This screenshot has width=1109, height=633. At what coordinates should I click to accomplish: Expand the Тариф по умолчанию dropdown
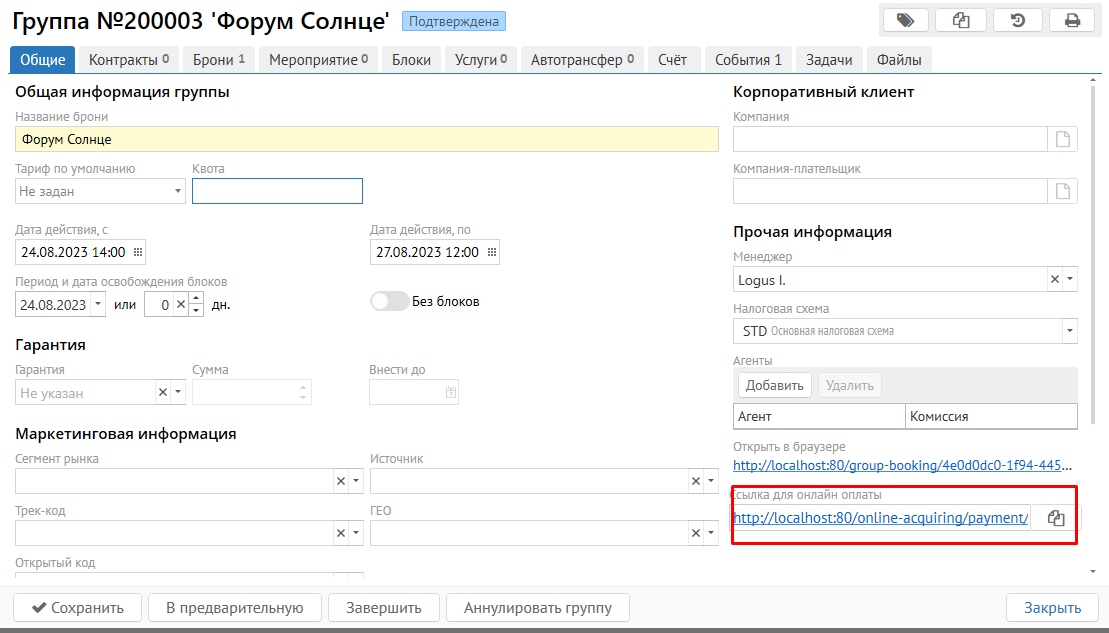pos(178,191)
